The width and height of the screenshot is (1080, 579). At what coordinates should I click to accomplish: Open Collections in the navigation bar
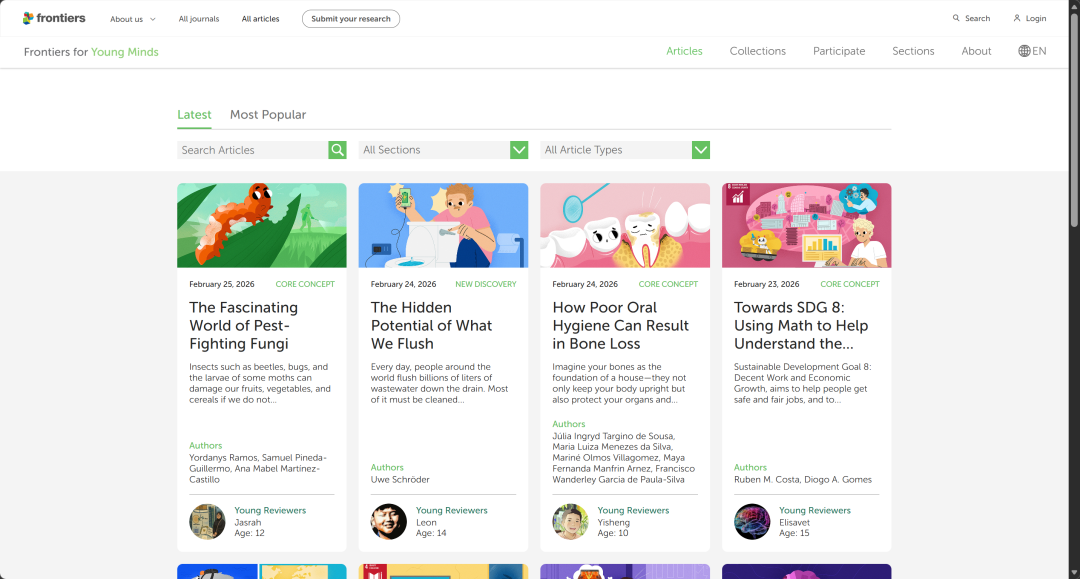coord(757,51)
